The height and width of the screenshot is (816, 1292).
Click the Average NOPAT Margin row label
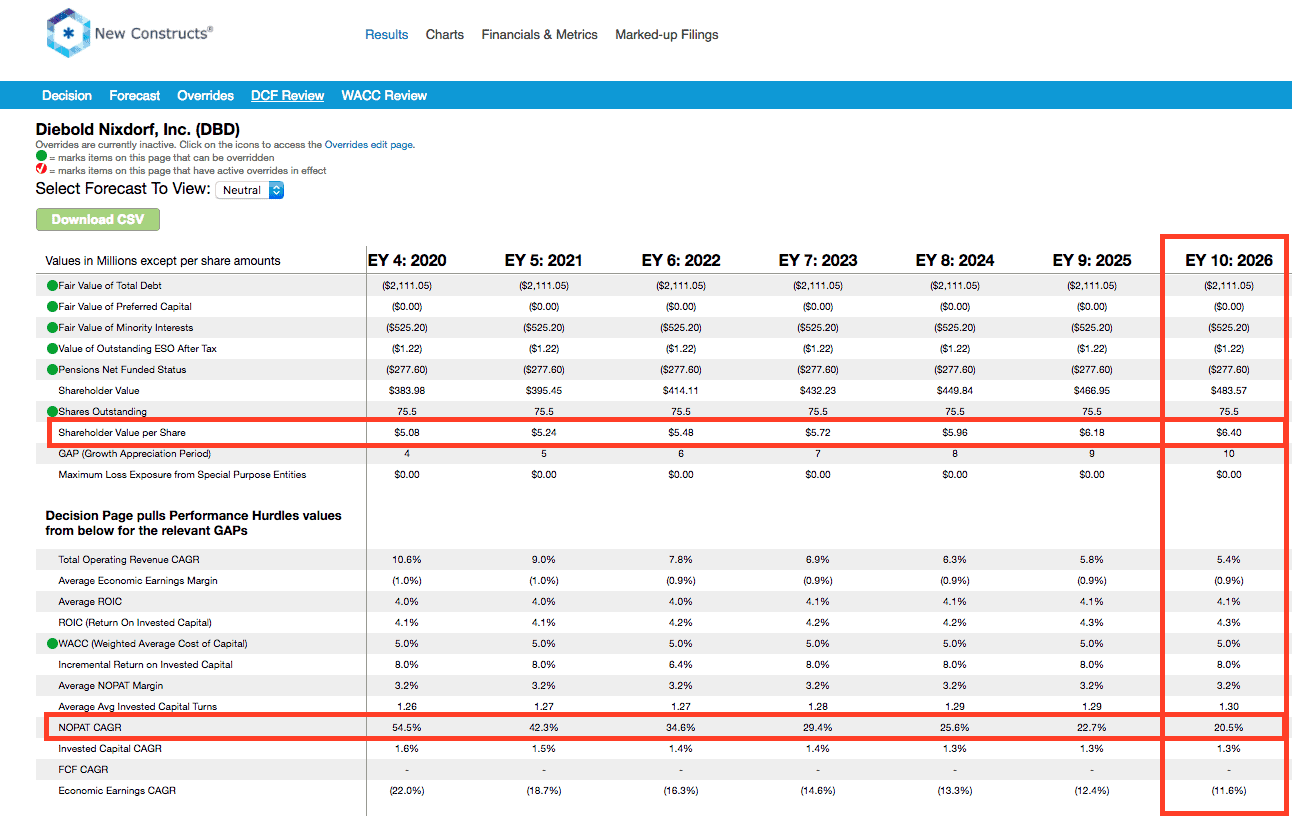click(111, 686)
